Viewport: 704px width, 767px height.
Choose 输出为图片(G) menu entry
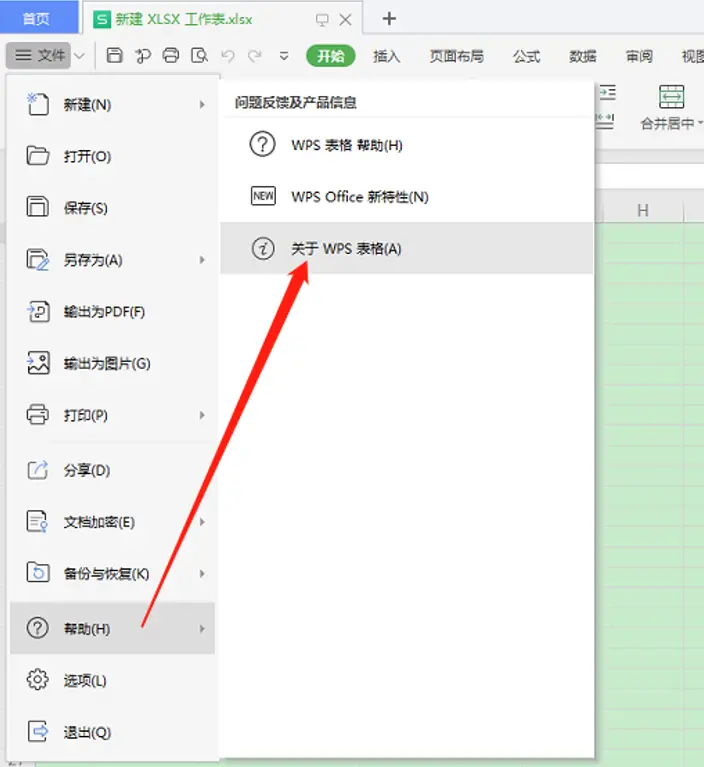click(113, 363)
